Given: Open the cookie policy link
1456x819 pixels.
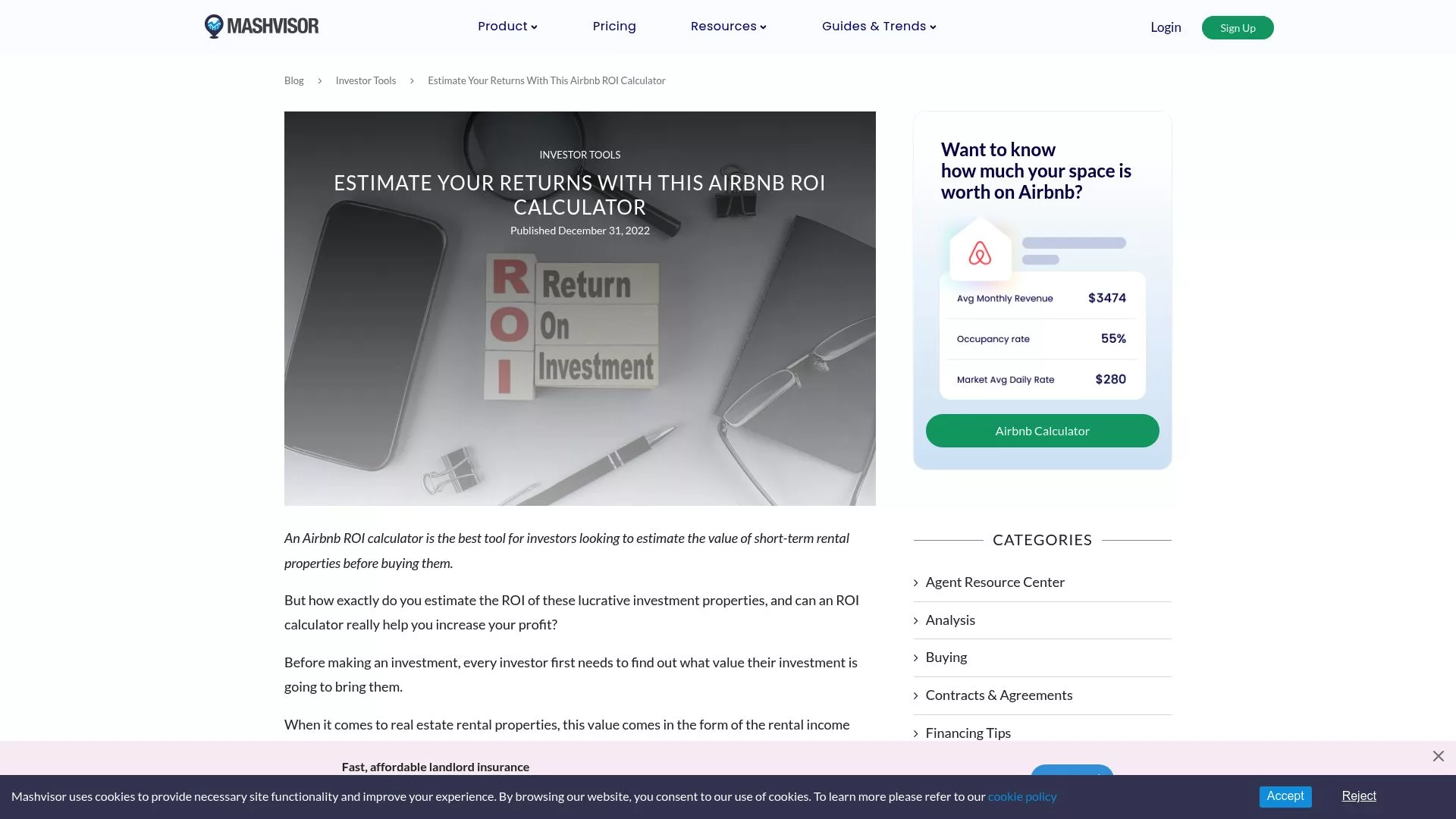Looking at the screenshot, I should pyautogui.click(x=1021, y=796).
